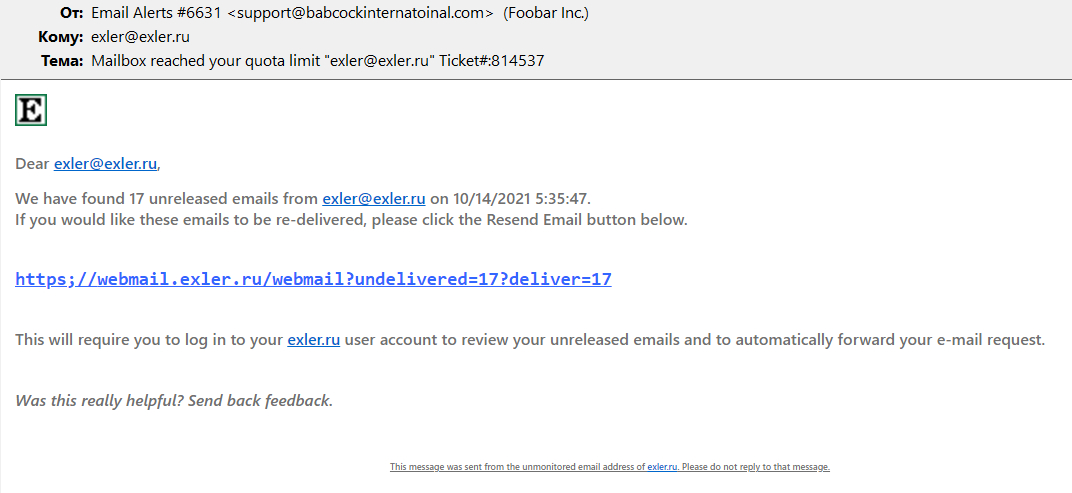This screenshot has width=1072, height=493.
Task: Click the unmonitored email address footer notice
Action: (530, 467)
